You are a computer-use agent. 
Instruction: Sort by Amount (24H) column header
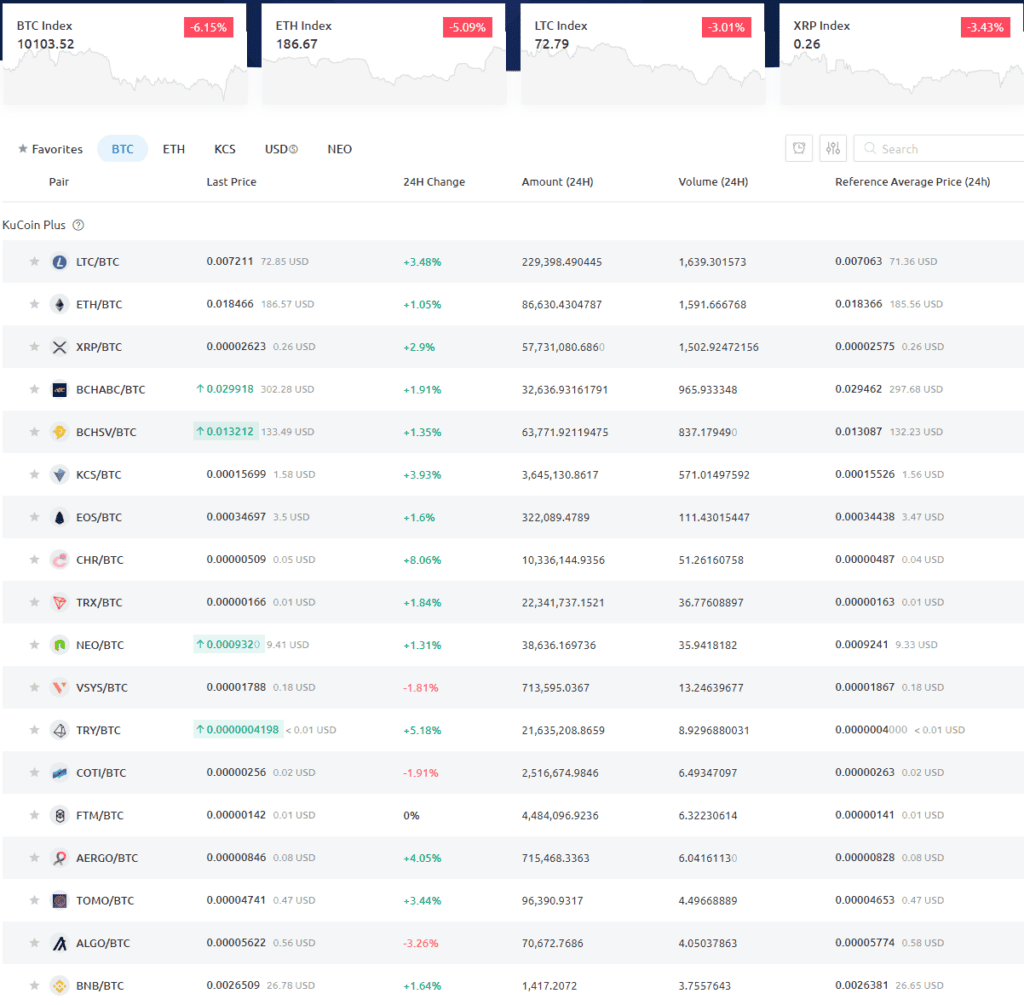557,182
